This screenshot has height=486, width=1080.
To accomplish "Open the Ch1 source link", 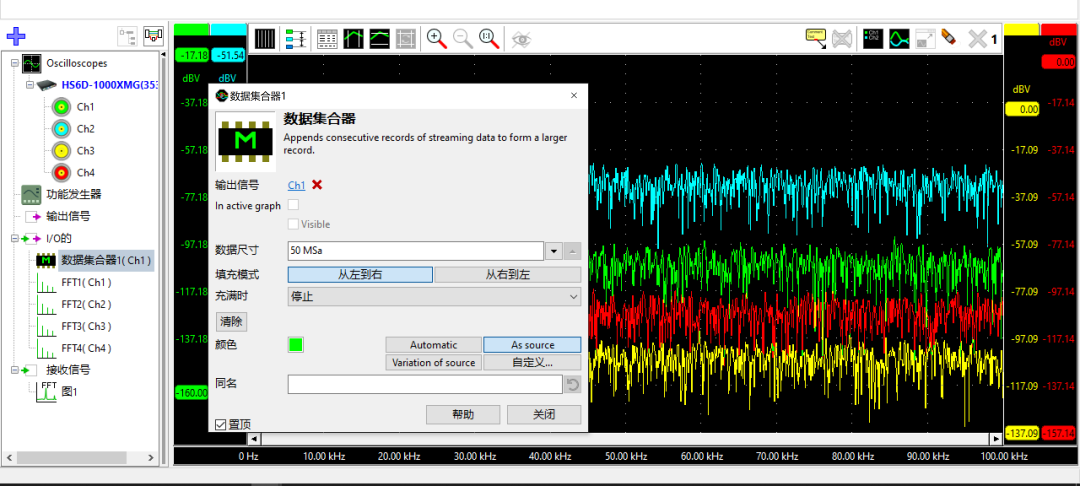I will pos(296,185).
